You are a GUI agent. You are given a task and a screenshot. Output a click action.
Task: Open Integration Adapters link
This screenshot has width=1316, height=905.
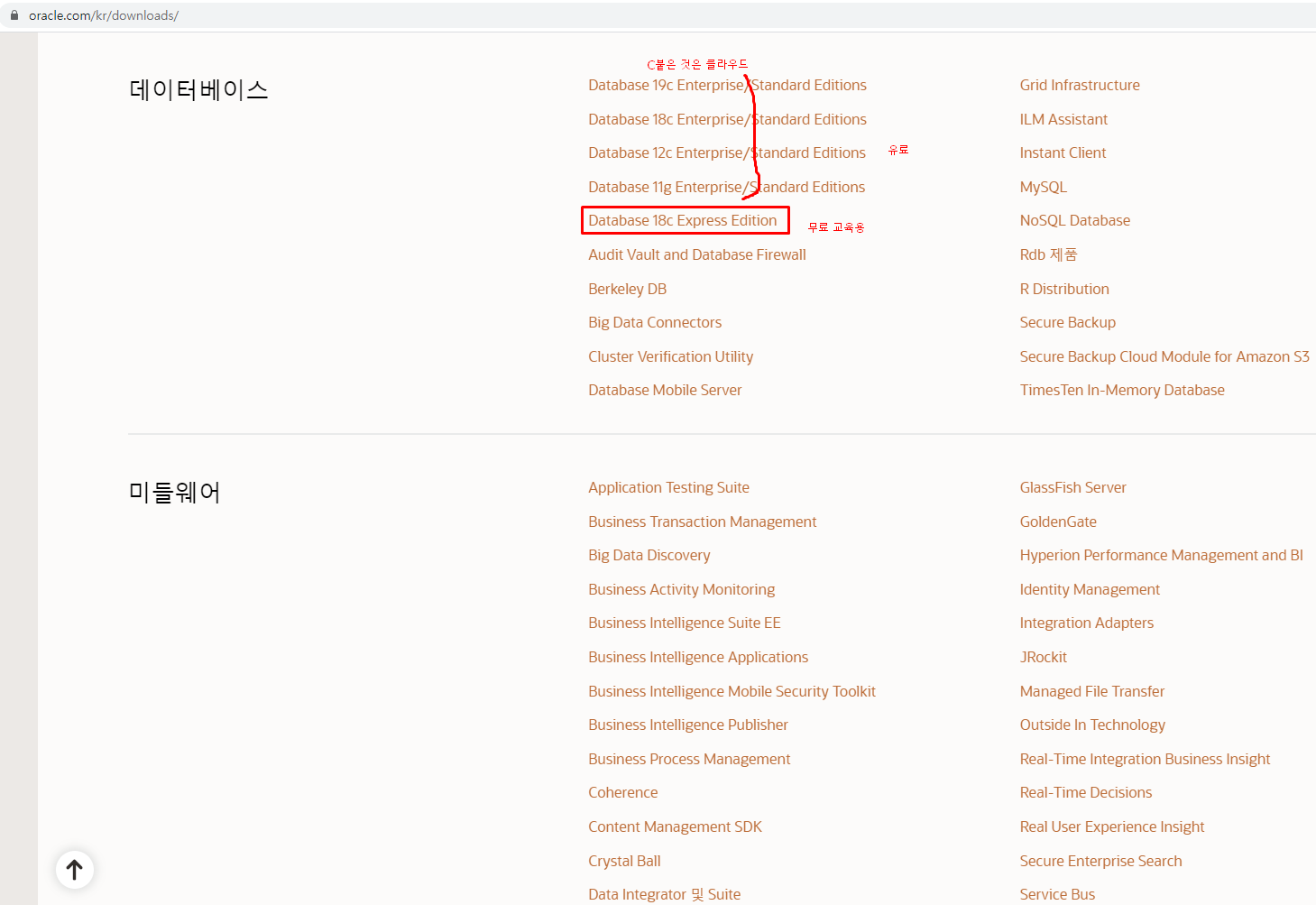pos(1087,623)
